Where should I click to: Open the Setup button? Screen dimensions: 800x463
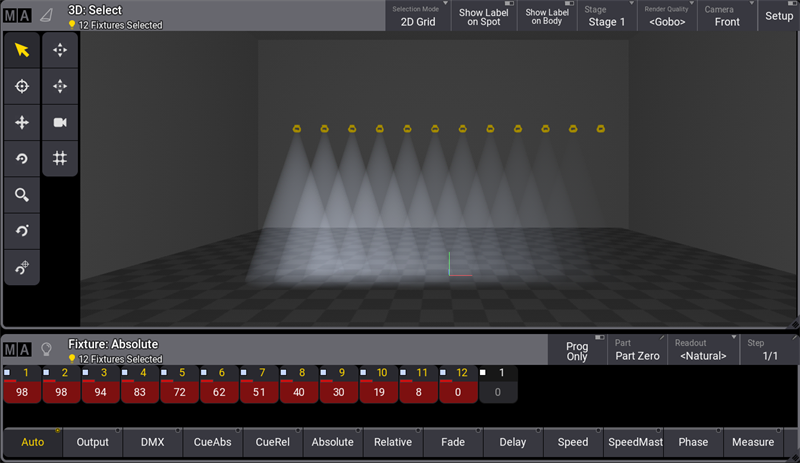click(778, 16)
